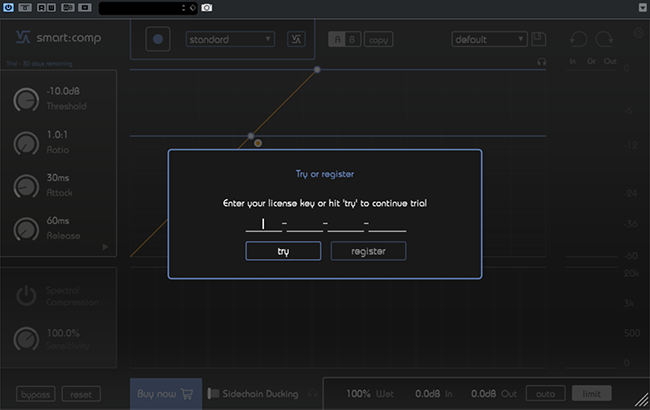650x410 pixels.
Task: Click the 'copy' button next to A/B
Action: click(x=378, y=40)
